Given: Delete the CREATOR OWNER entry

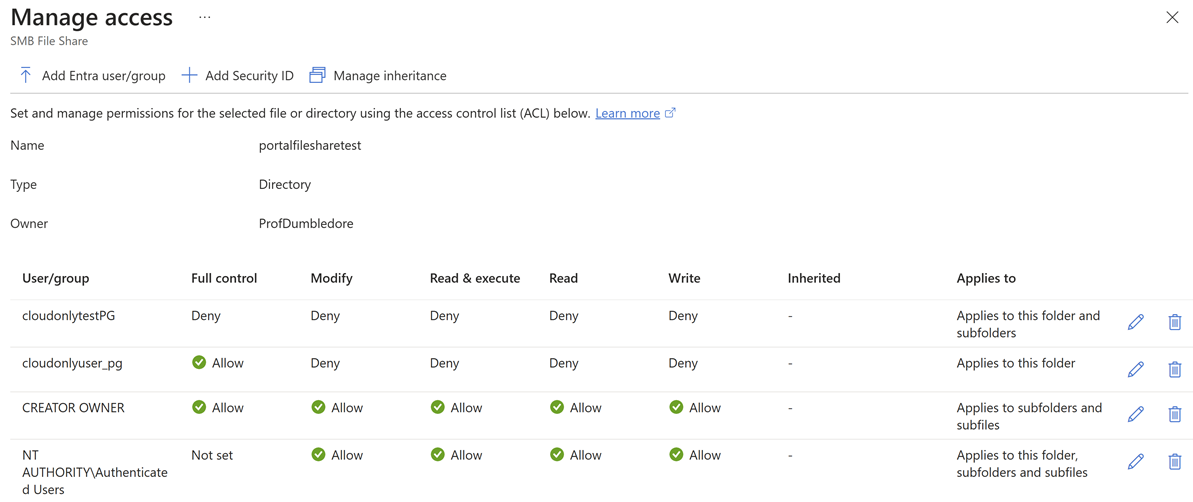Looking at the screenshot, I should point(1174,414).
